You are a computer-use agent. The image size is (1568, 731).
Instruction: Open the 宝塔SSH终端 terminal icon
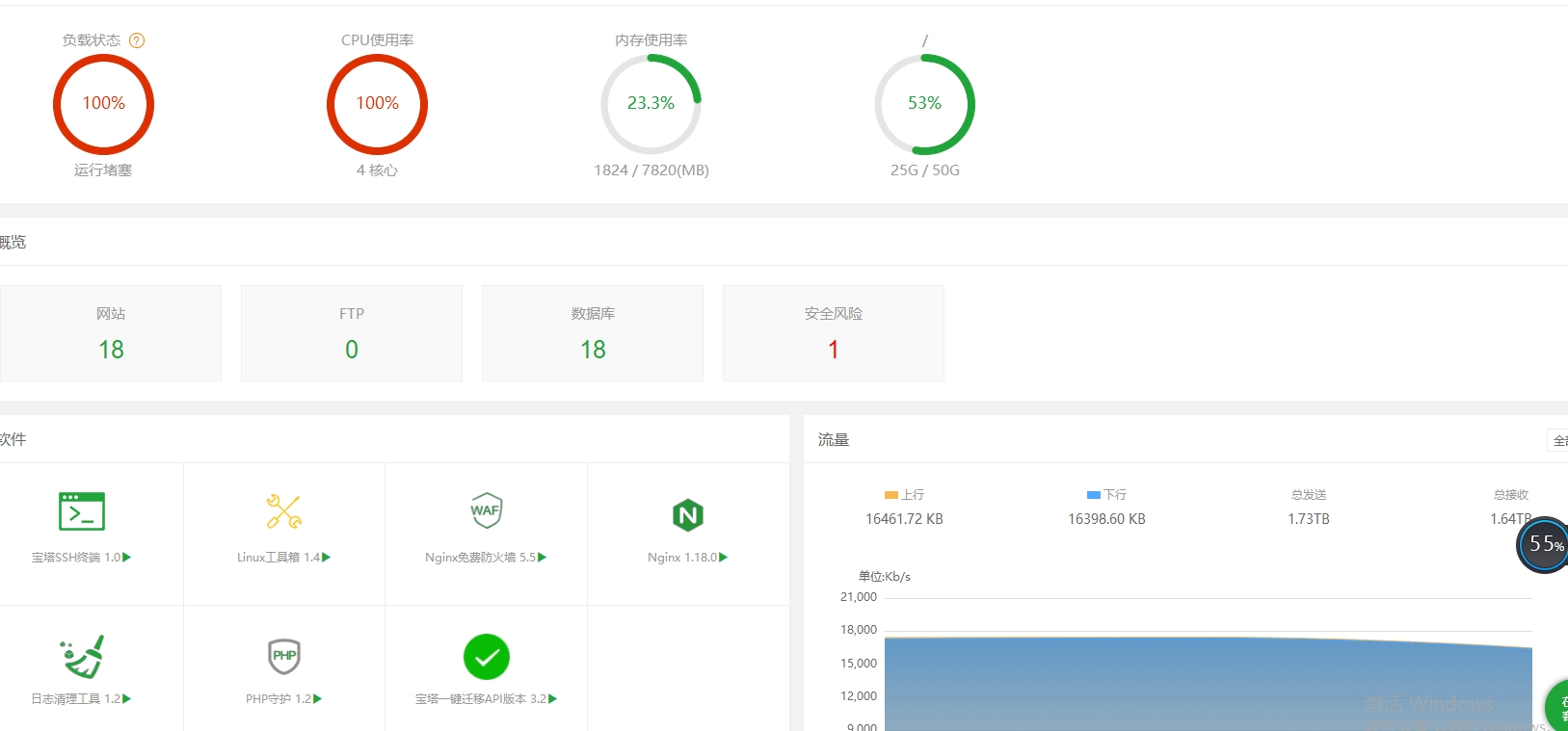click(x=82, y=511)
